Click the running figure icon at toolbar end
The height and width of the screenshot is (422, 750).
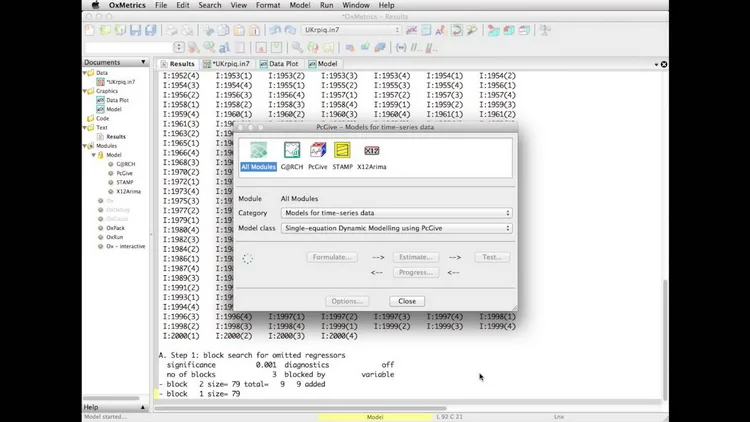coord(545,30)
